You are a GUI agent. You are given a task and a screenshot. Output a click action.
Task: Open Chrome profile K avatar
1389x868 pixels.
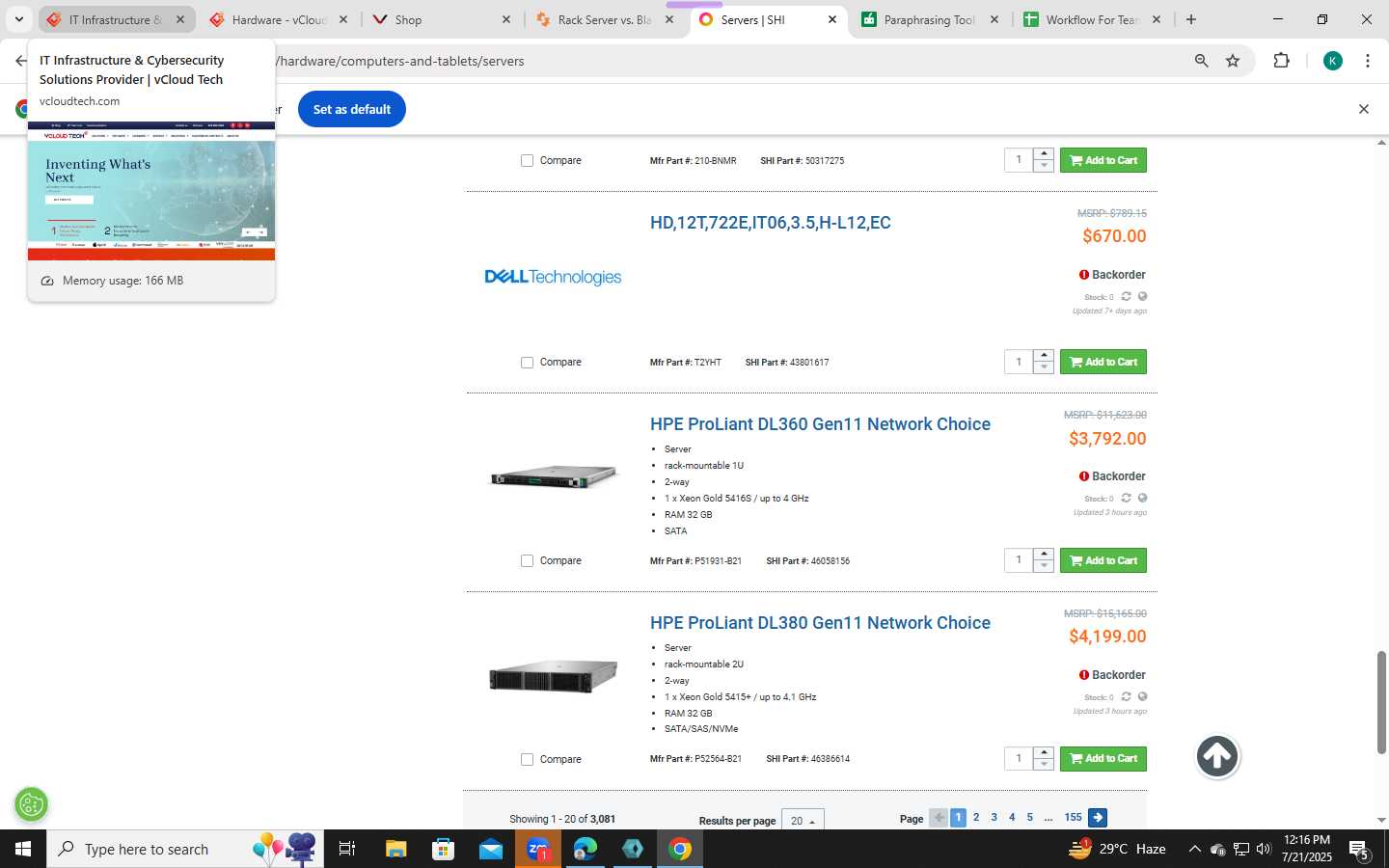click(1332, 61)
